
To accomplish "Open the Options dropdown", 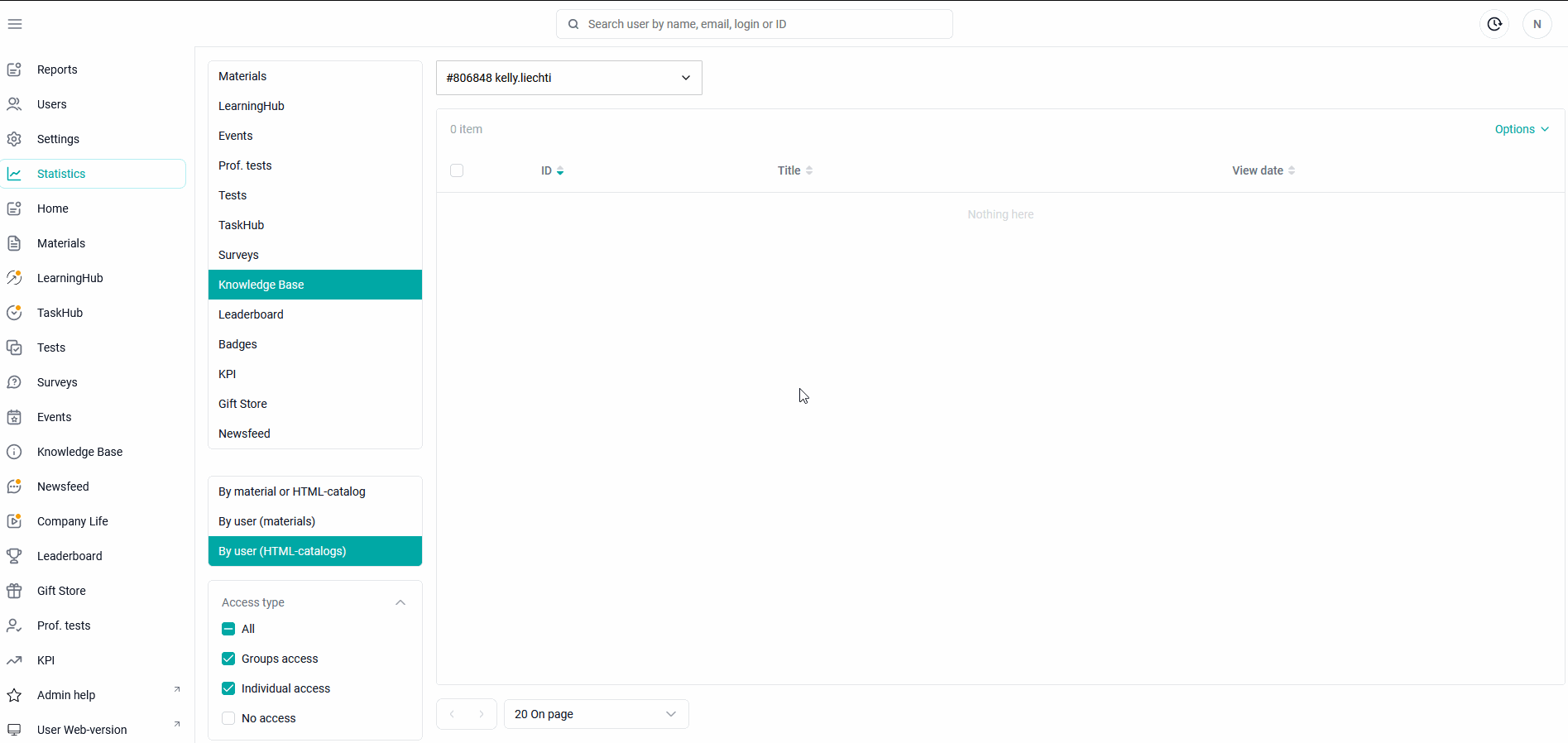I will [x=1522, y=129].
